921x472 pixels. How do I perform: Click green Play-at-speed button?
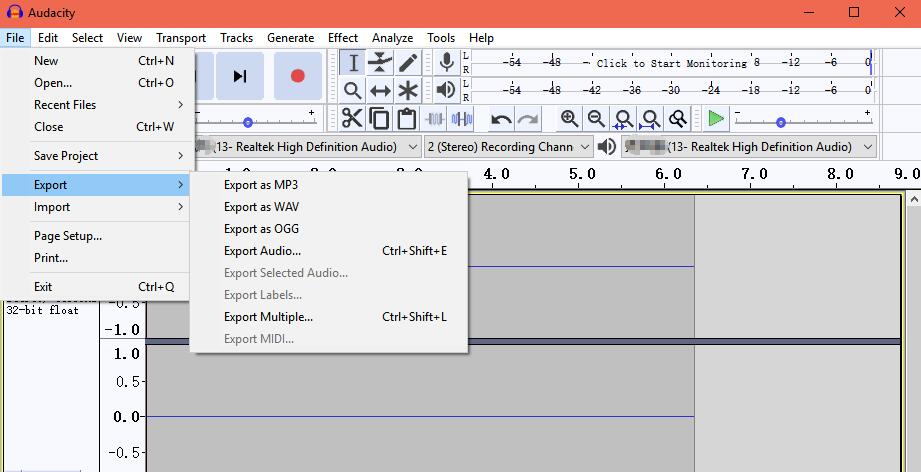pyautogui.click(x=716, y=119)
